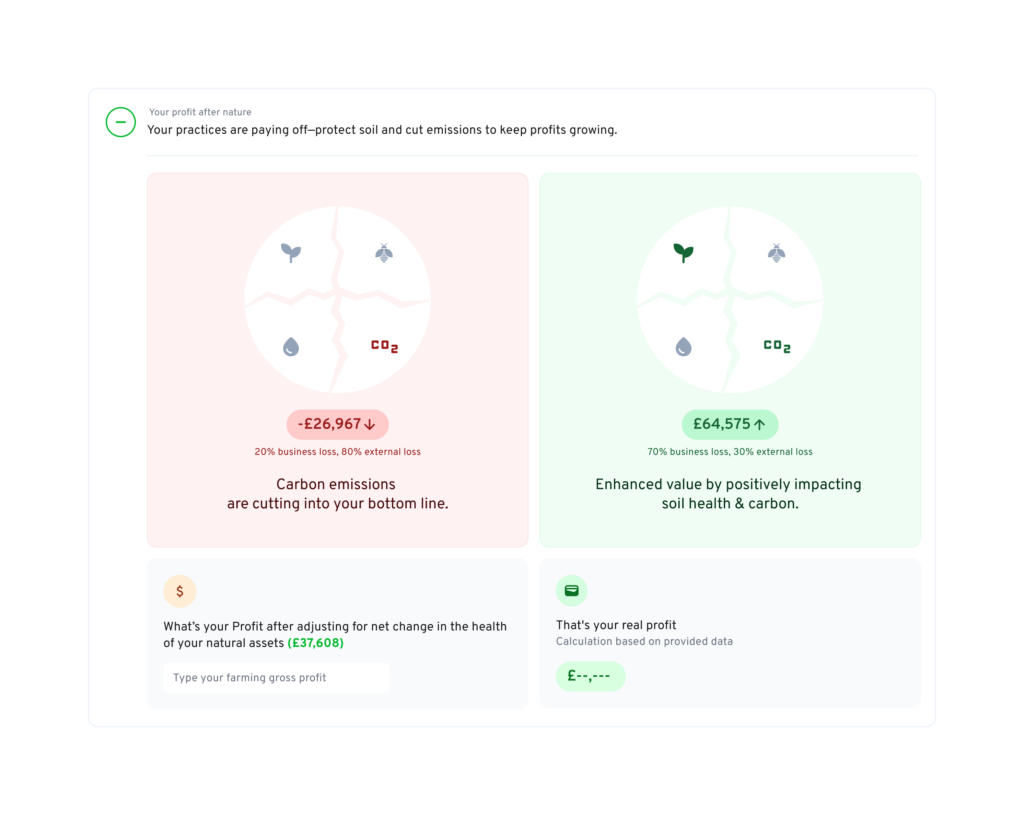Click the bee icon in green card
Screen dimensions: 1024x815
point(776,253)
